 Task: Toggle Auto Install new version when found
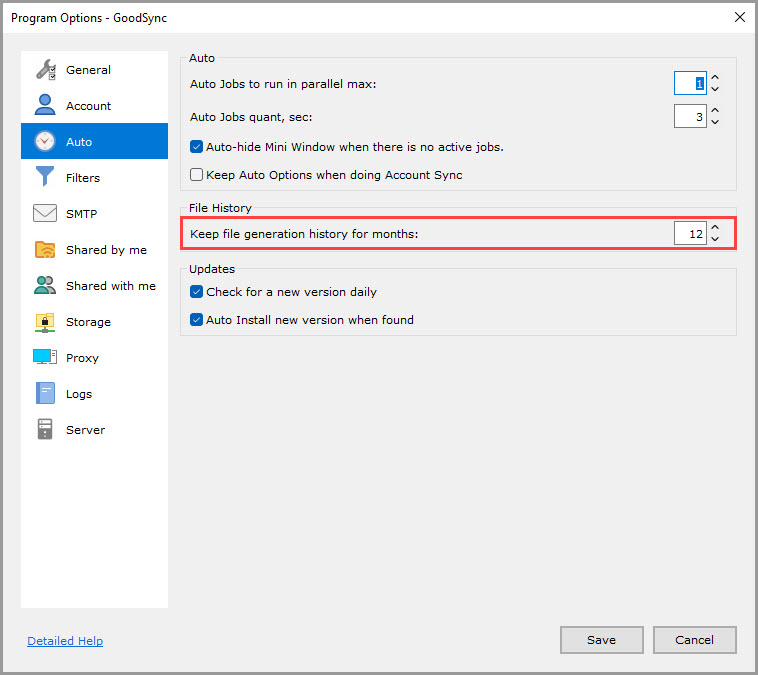coord(196,320)
